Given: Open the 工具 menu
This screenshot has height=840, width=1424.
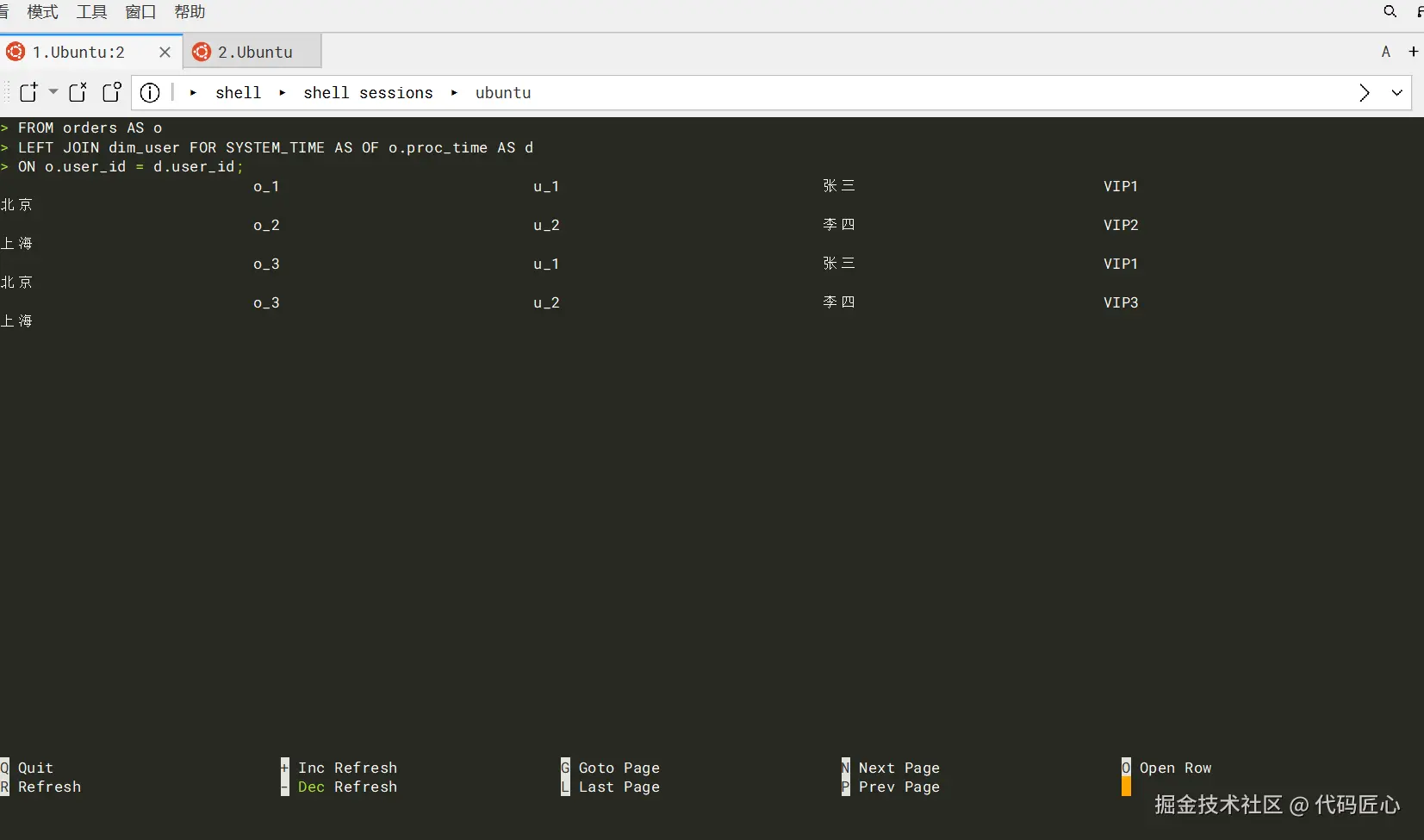Looking at the screenshot, I should pyautogui.click(x=92, y=12).
